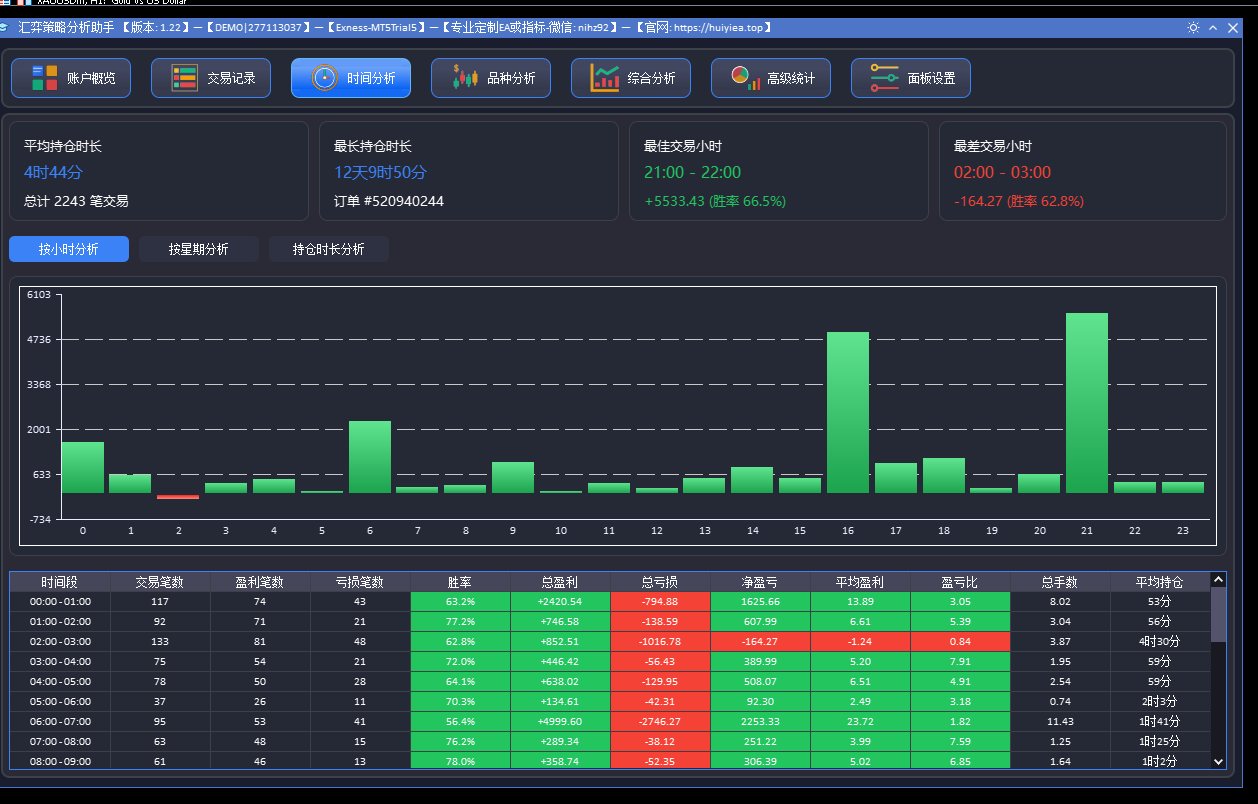The image size is (1258, 804).
Task: Click the best hour value 21:00 - 22:00
Action: coord(692,172)
